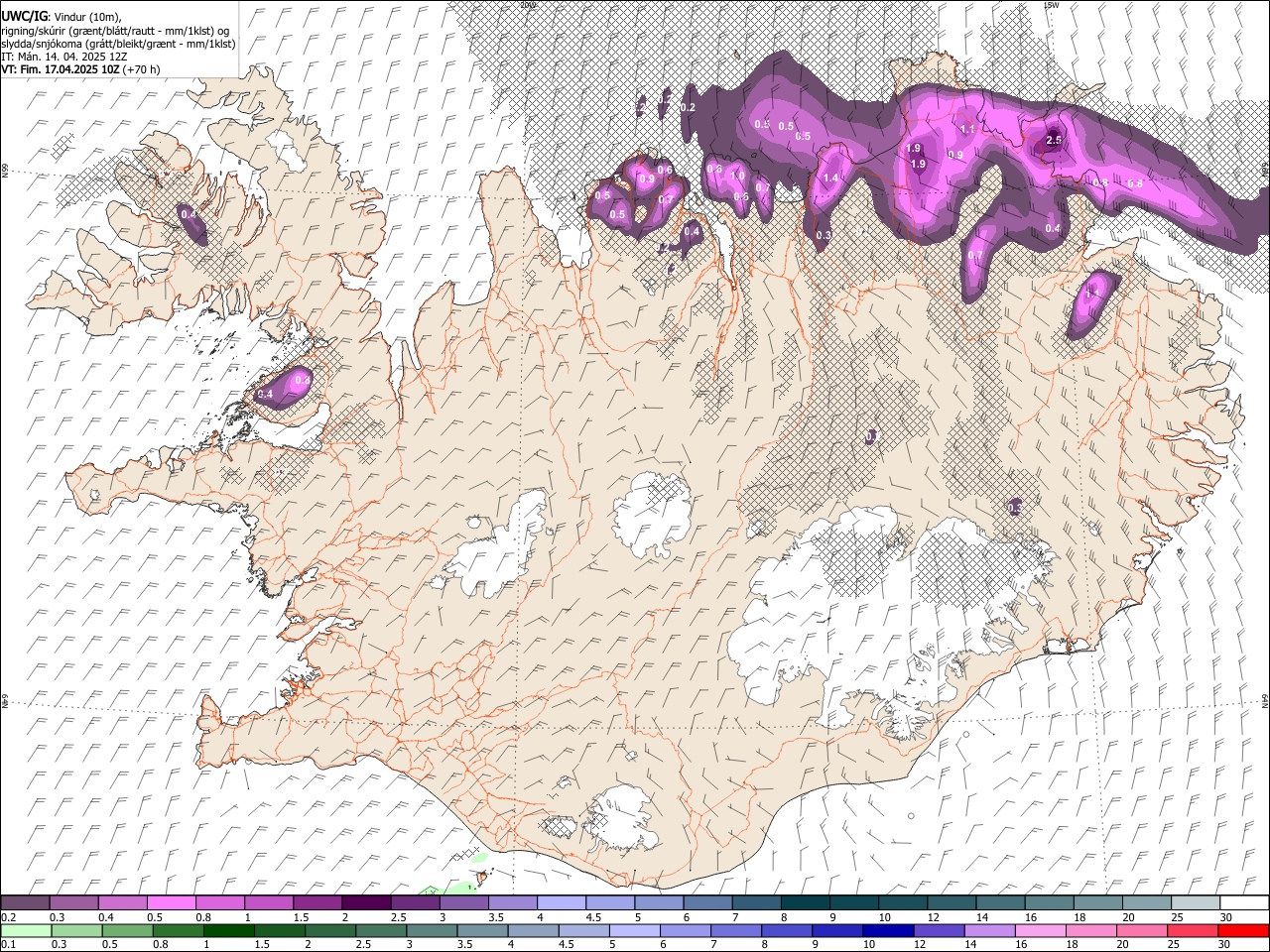Image resolution: width=1270 pixels, height=952 pixels.
Task: Click the 1.4 precipitation value label
Action: tap(831, 178)
